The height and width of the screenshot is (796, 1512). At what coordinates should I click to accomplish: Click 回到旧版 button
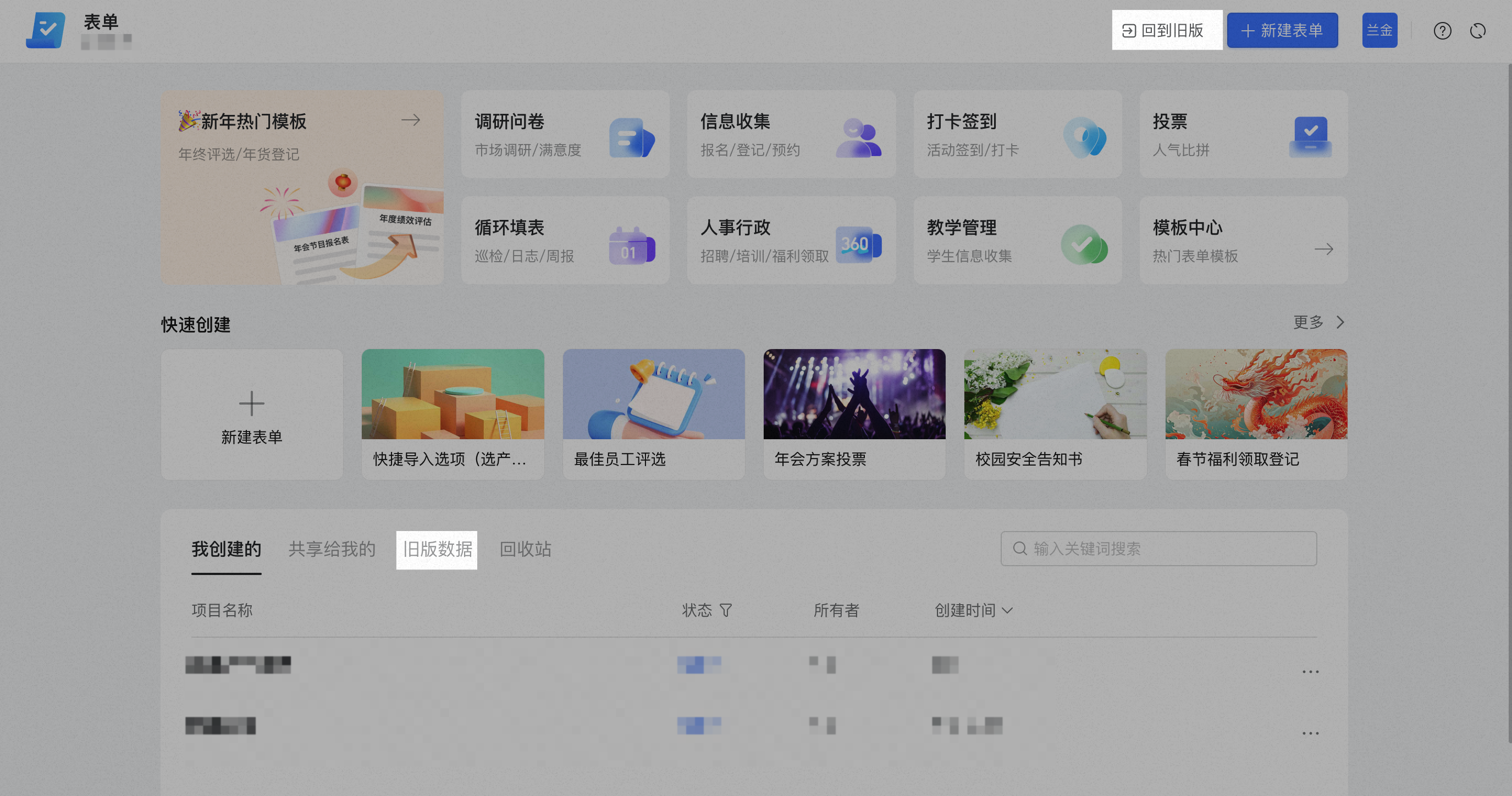pyautogui.click(x=1166, y=31)
